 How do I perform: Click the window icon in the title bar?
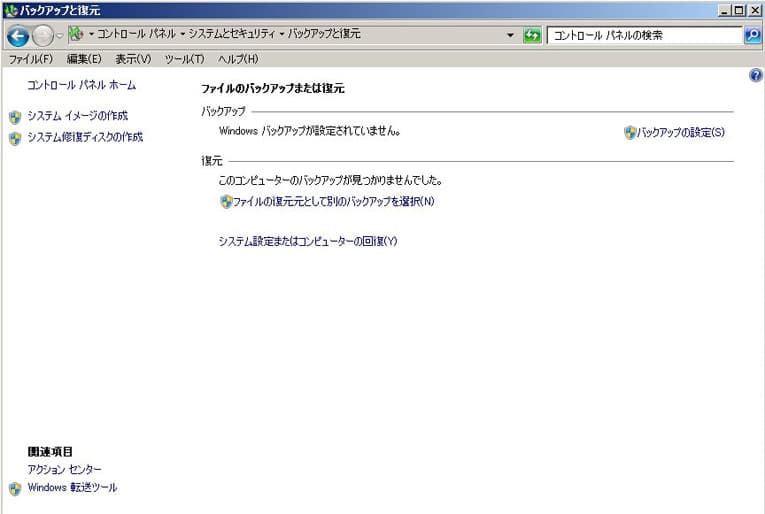pos(10,9)
